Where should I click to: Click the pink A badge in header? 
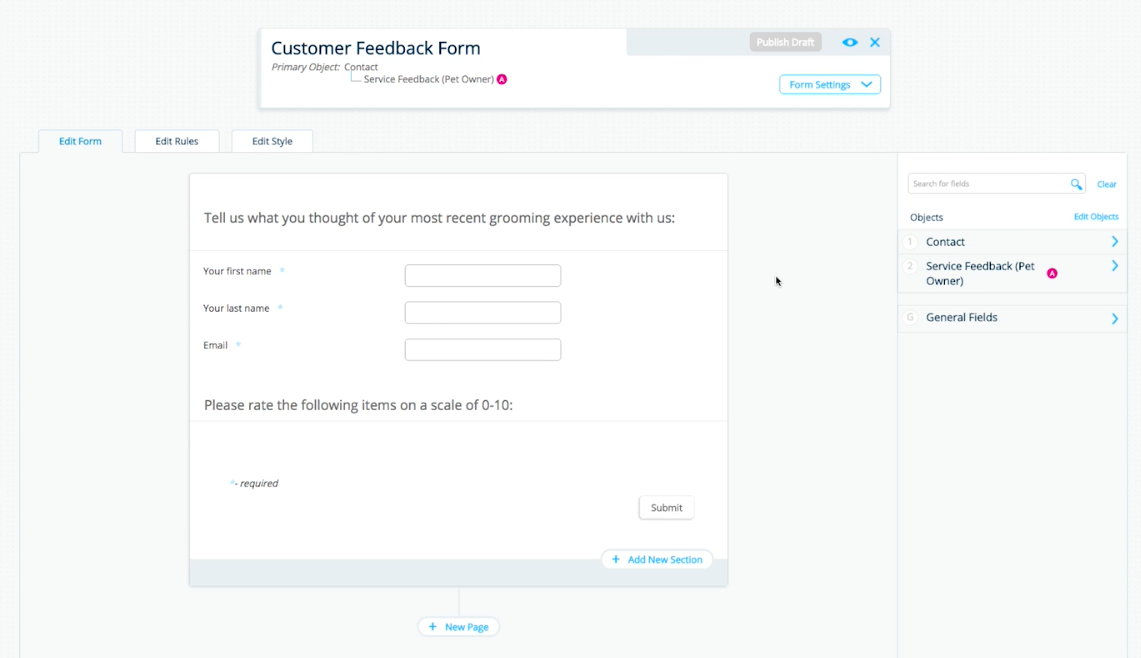tap(502, 79)
